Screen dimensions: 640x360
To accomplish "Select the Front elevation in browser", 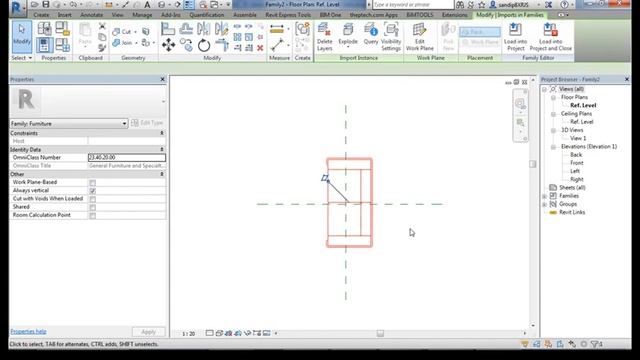I will [x=577, y=163].
